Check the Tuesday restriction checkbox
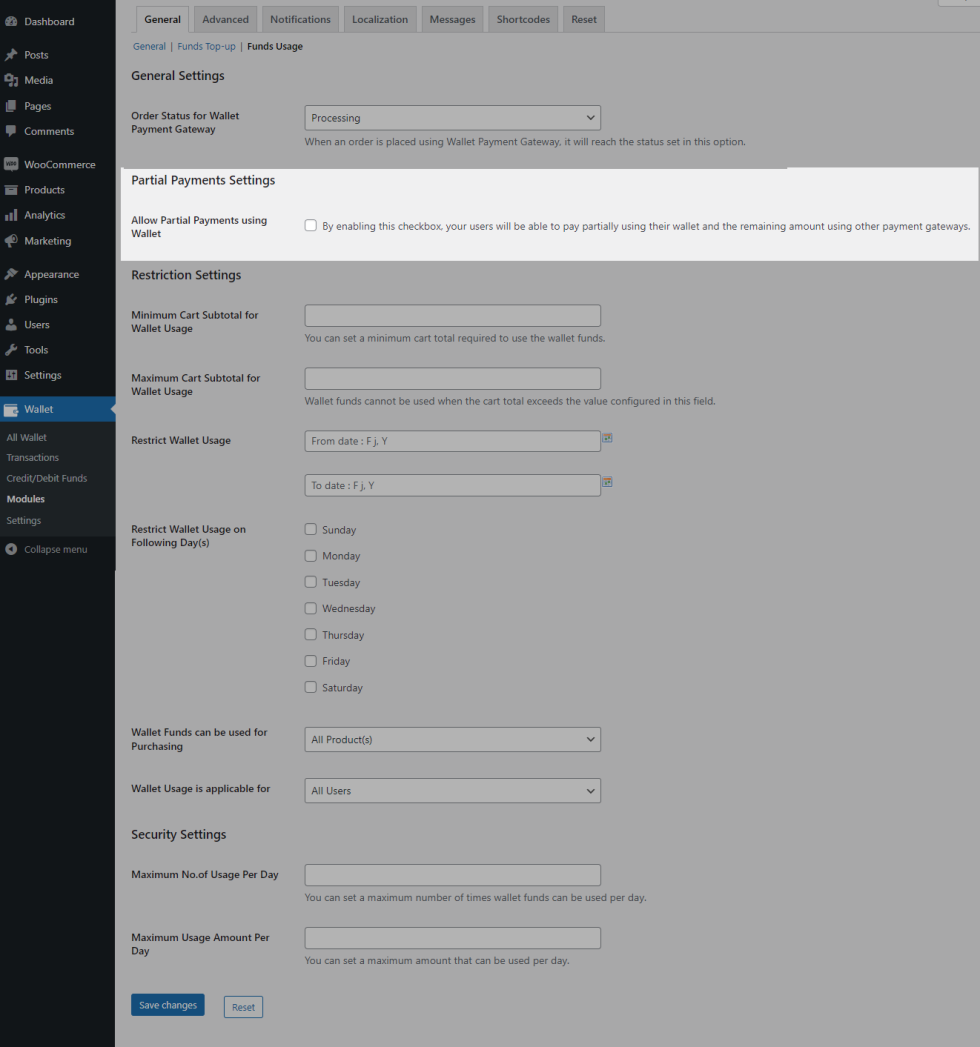Screen dimensions: 980x1047 click(310, 582)
